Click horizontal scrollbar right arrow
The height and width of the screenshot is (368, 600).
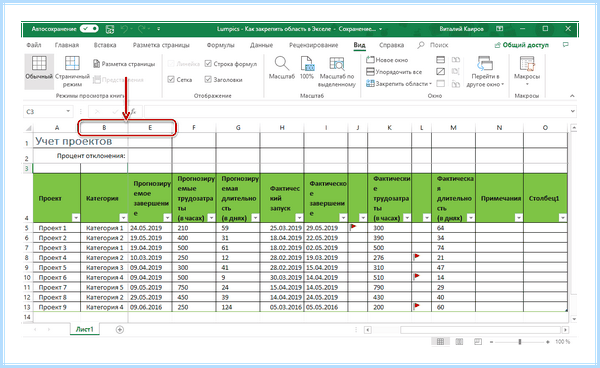[565, 330]
